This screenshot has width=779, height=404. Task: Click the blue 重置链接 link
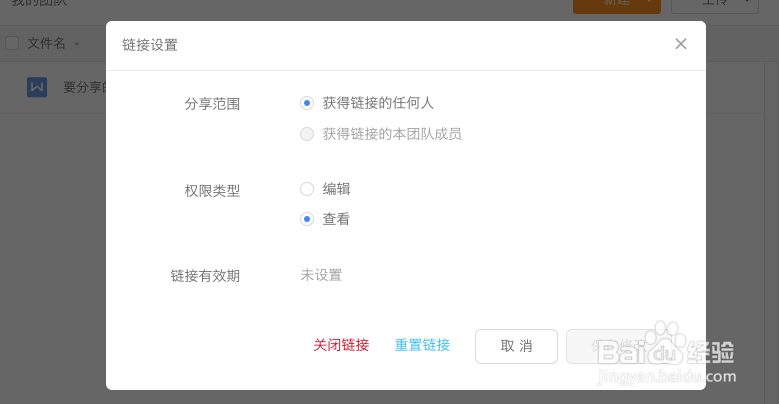tap(422, 345)
